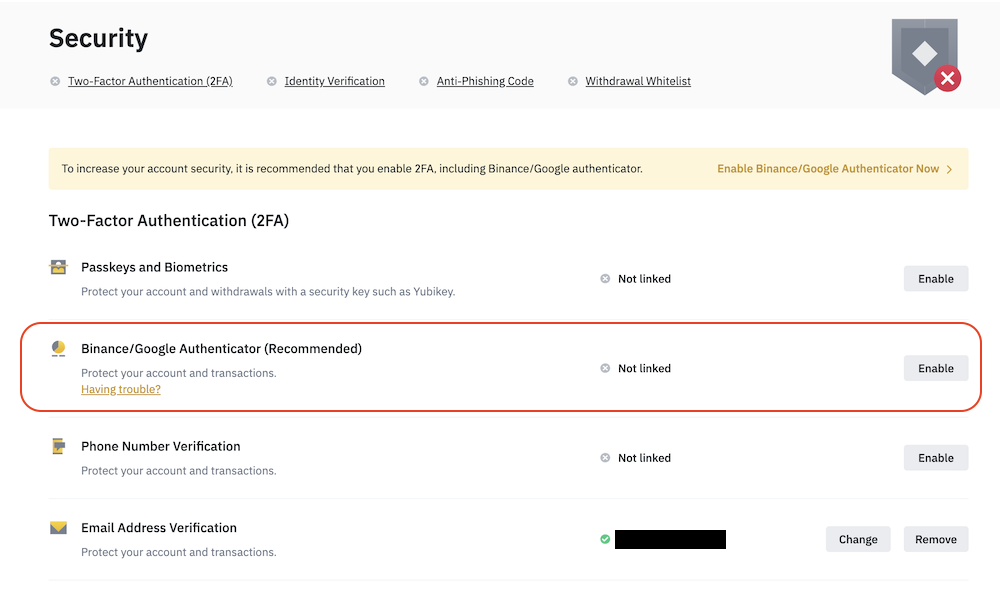Click description under Phone Number Verification title
Screen dimensions: 1000x594
pos(179,470)
